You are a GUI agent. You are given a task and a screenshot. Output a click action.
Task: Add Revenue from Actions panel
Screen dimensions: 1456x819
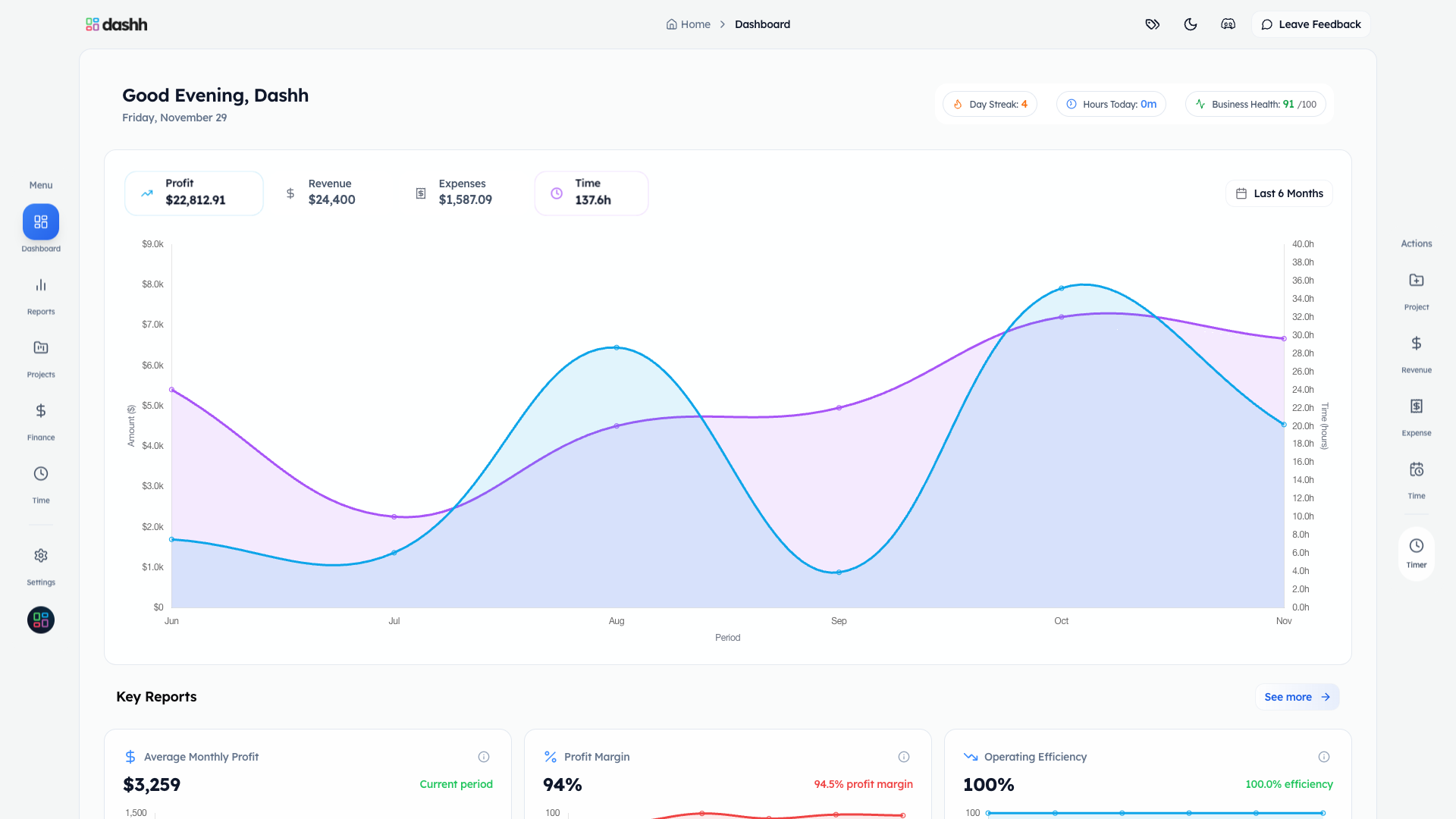pos(1417,344)
